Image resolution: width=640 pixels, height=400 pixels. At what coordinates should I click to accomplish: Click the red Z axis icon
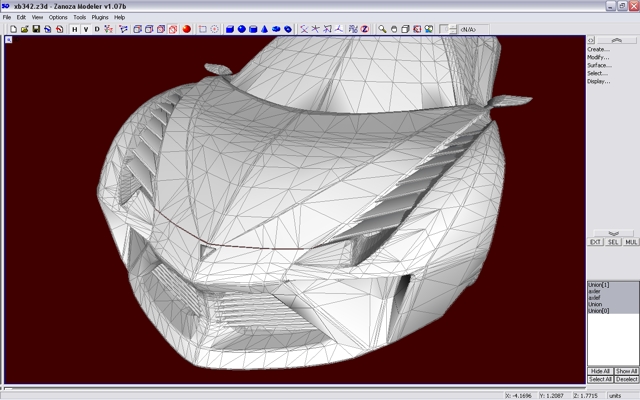[364, 29]
